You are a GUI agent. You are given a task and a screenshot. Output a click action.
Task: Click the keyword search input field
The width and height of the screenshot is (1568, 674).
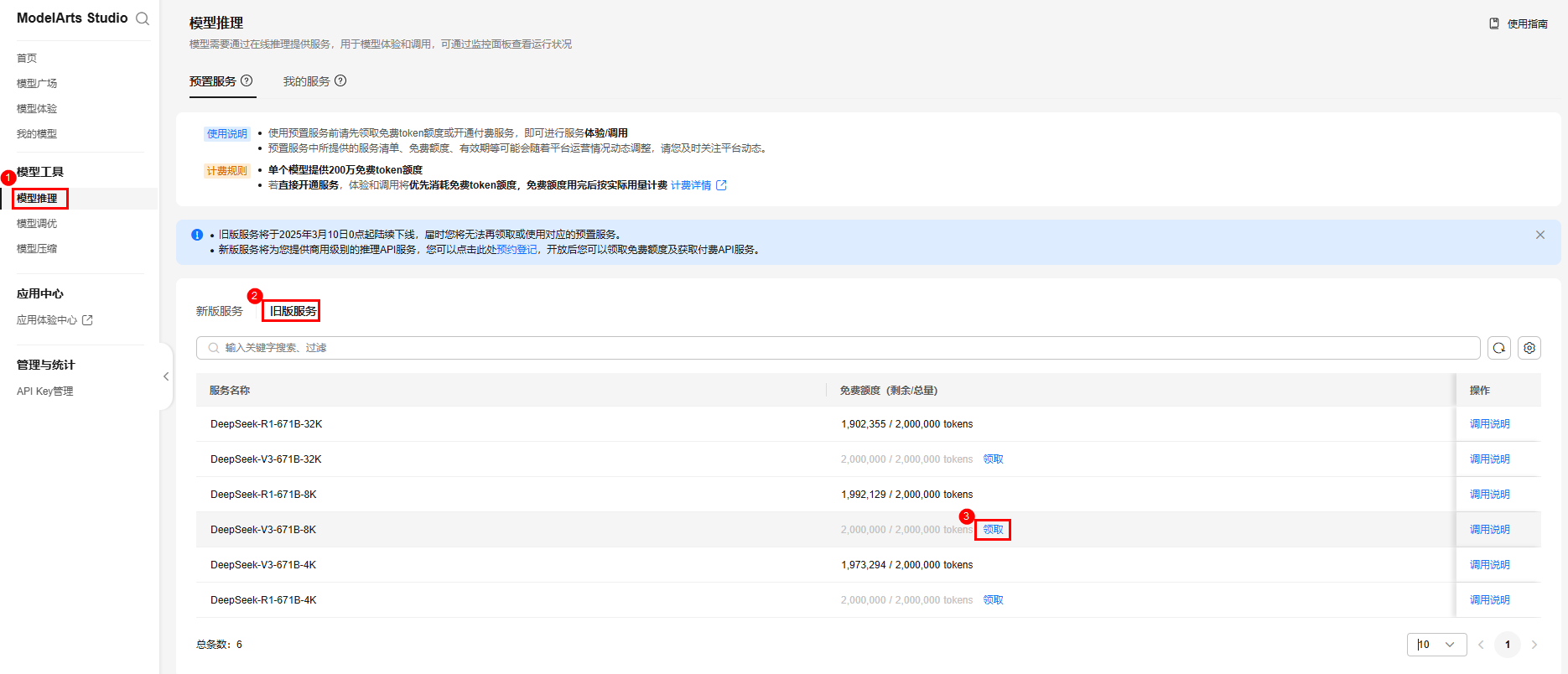point(839,348)
